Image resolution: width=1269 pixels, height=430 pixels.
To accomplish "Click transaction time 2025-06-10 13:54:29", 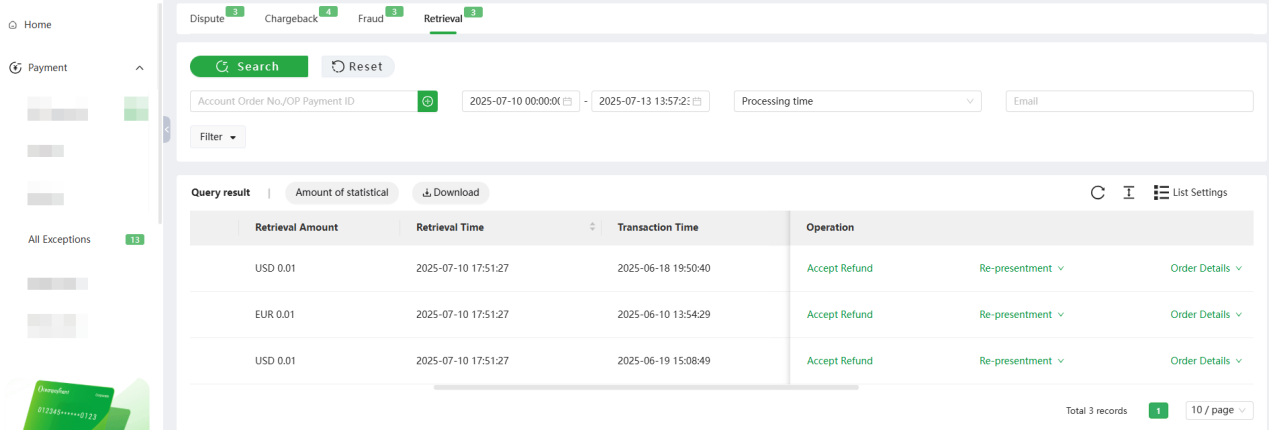I will pyautogui.click(x=664, y=314).
